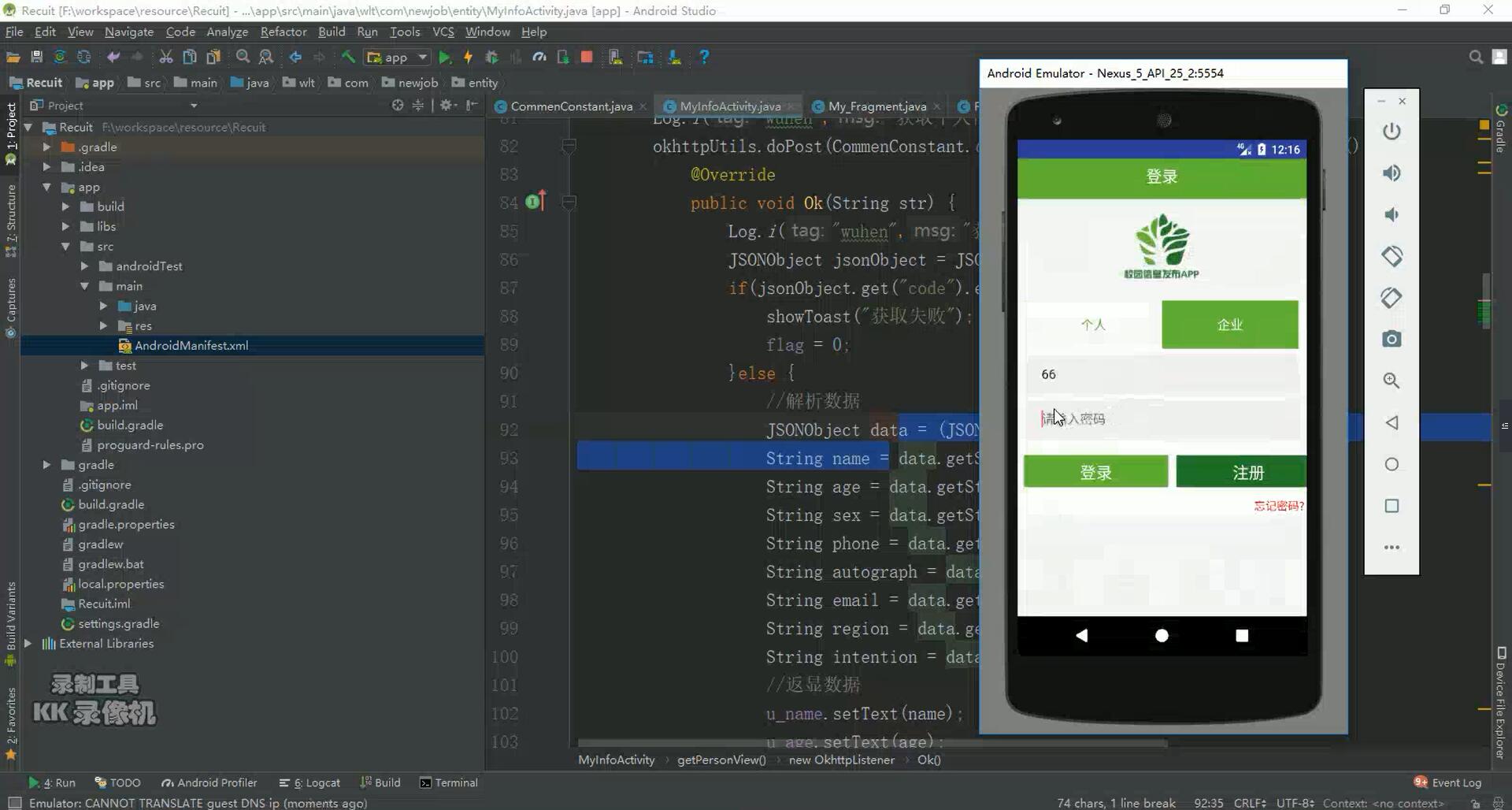
Task: Click the emulator rotate left icon
Action: (1392, 256)
